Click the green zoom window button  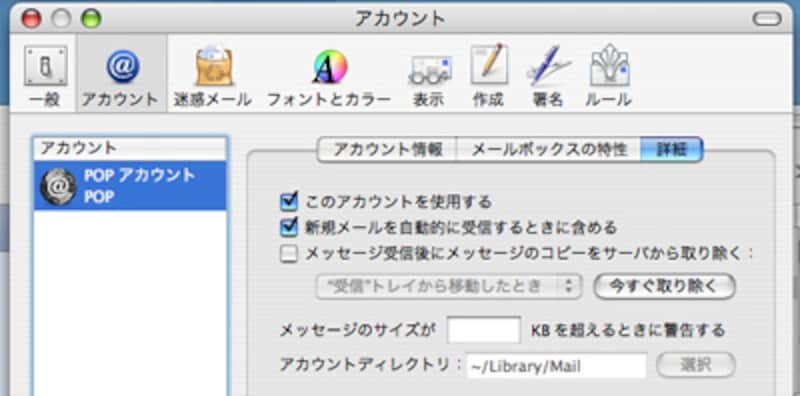91,19
